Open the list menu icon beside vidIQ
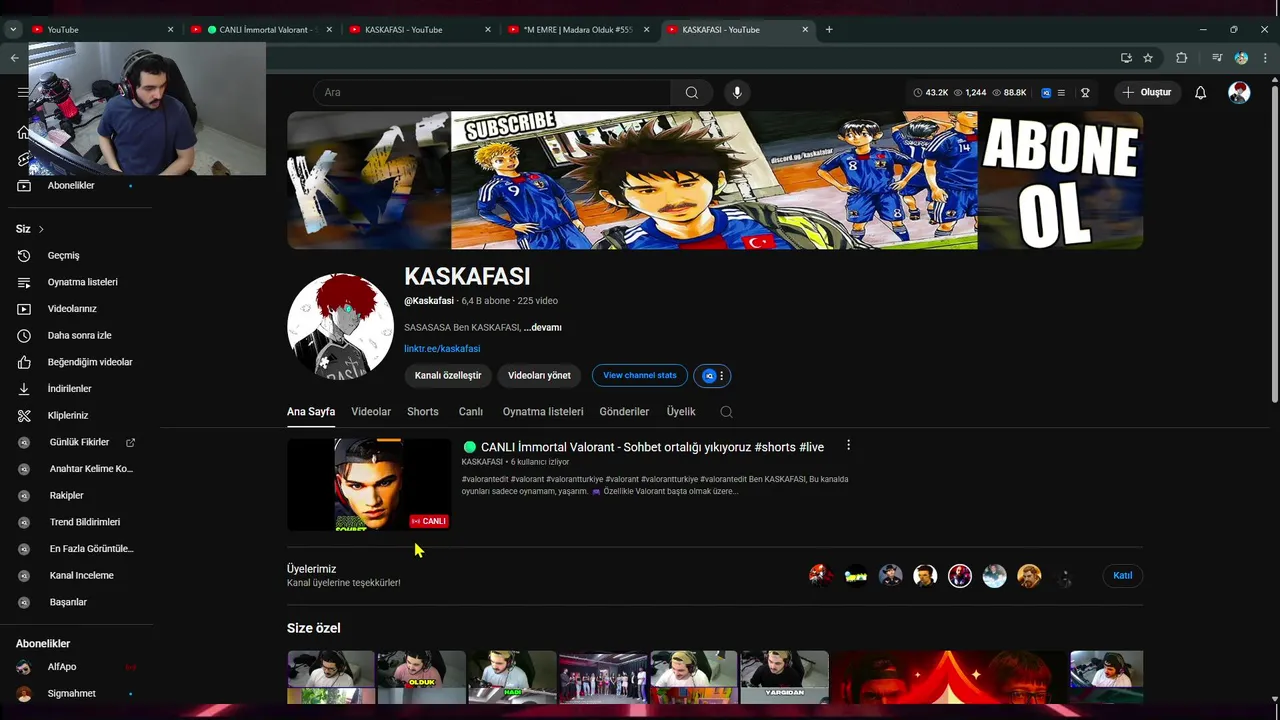The width and height of the screenshot is (1280, 720). coord(1061,92)
